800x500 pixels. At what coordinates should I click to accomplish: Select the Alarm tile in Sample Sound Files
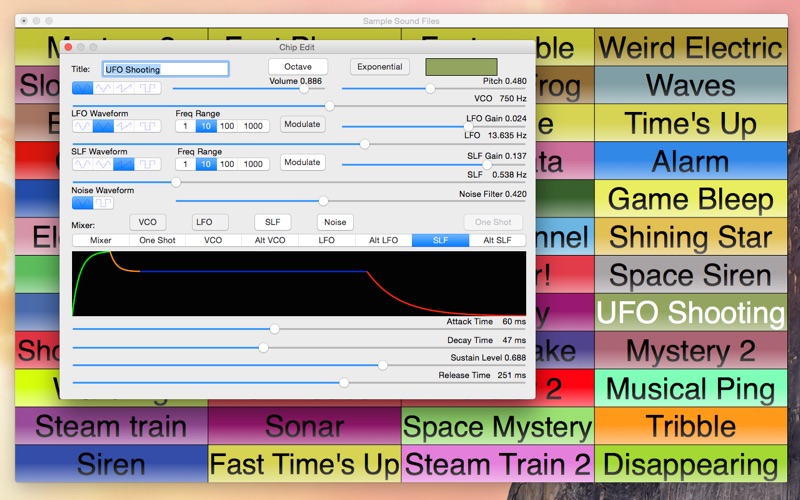click(691, 161)
